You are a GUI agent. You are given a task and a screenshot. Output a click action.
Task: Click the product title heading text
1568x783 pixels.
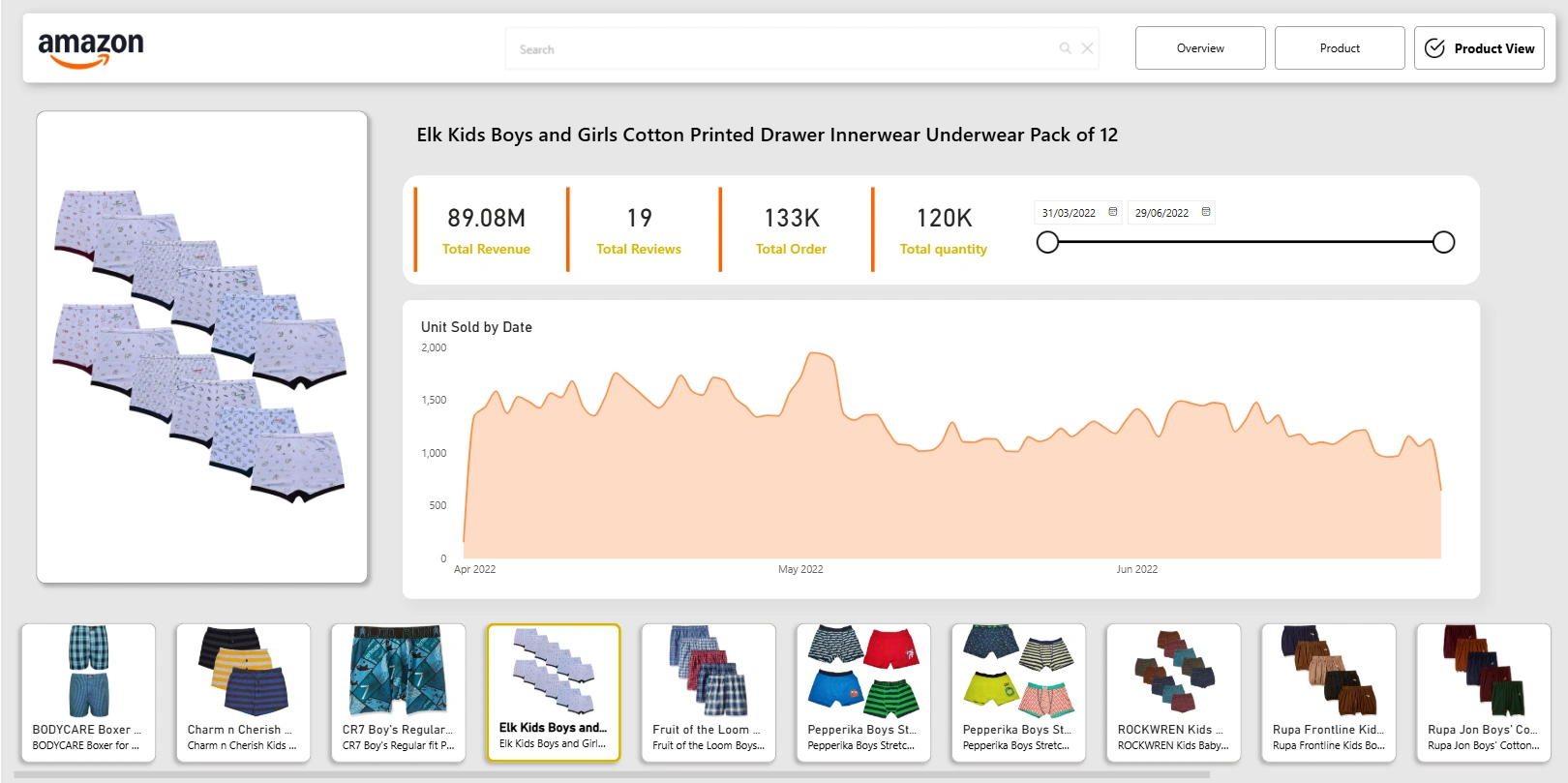coord(767,135)
